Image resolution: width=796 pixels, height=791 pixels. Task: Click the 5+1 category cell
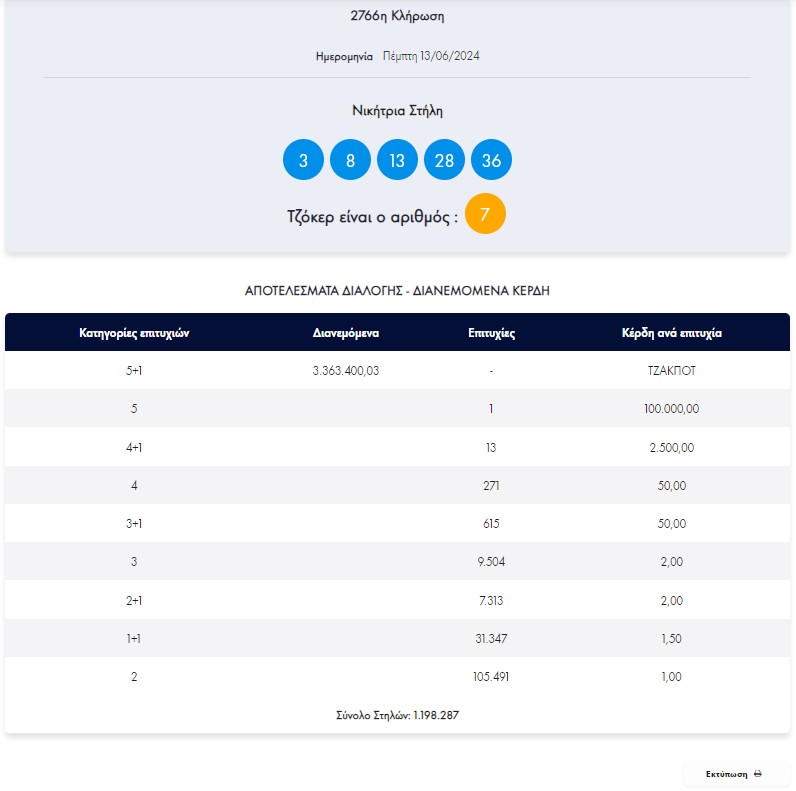(x=134, y=371)
